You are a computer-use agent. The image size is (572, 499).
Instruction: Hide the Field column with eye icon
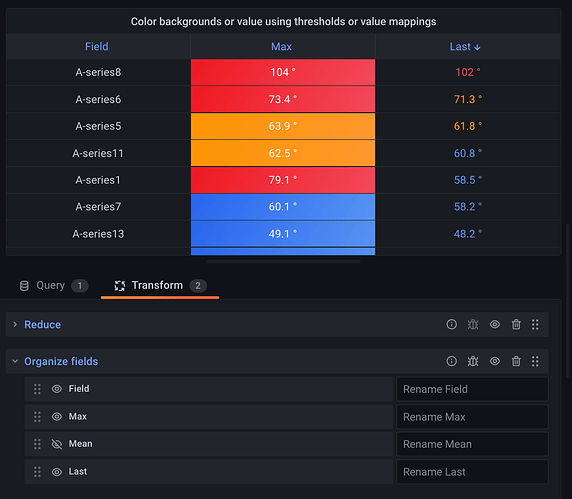click(x=57, y=389)
